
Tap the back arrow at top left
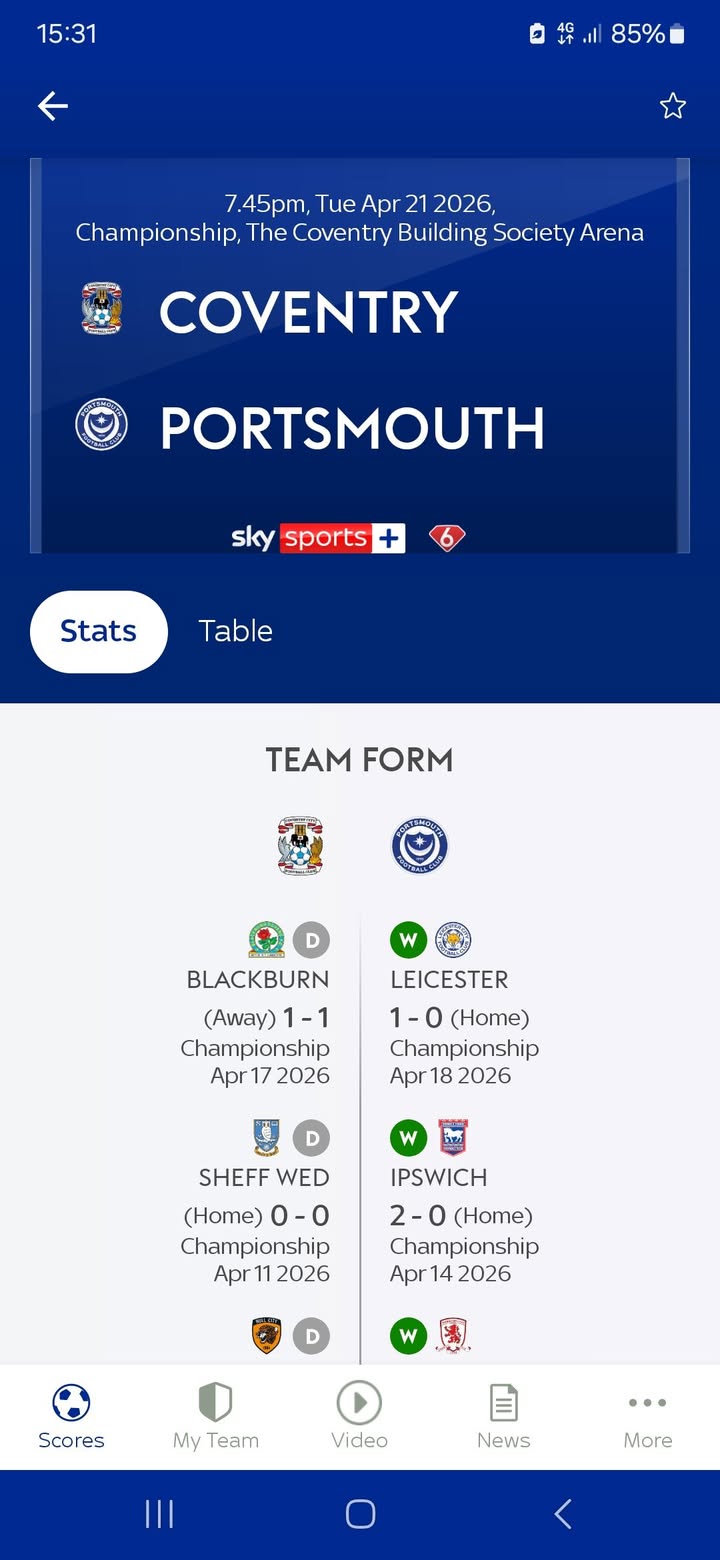53,106
